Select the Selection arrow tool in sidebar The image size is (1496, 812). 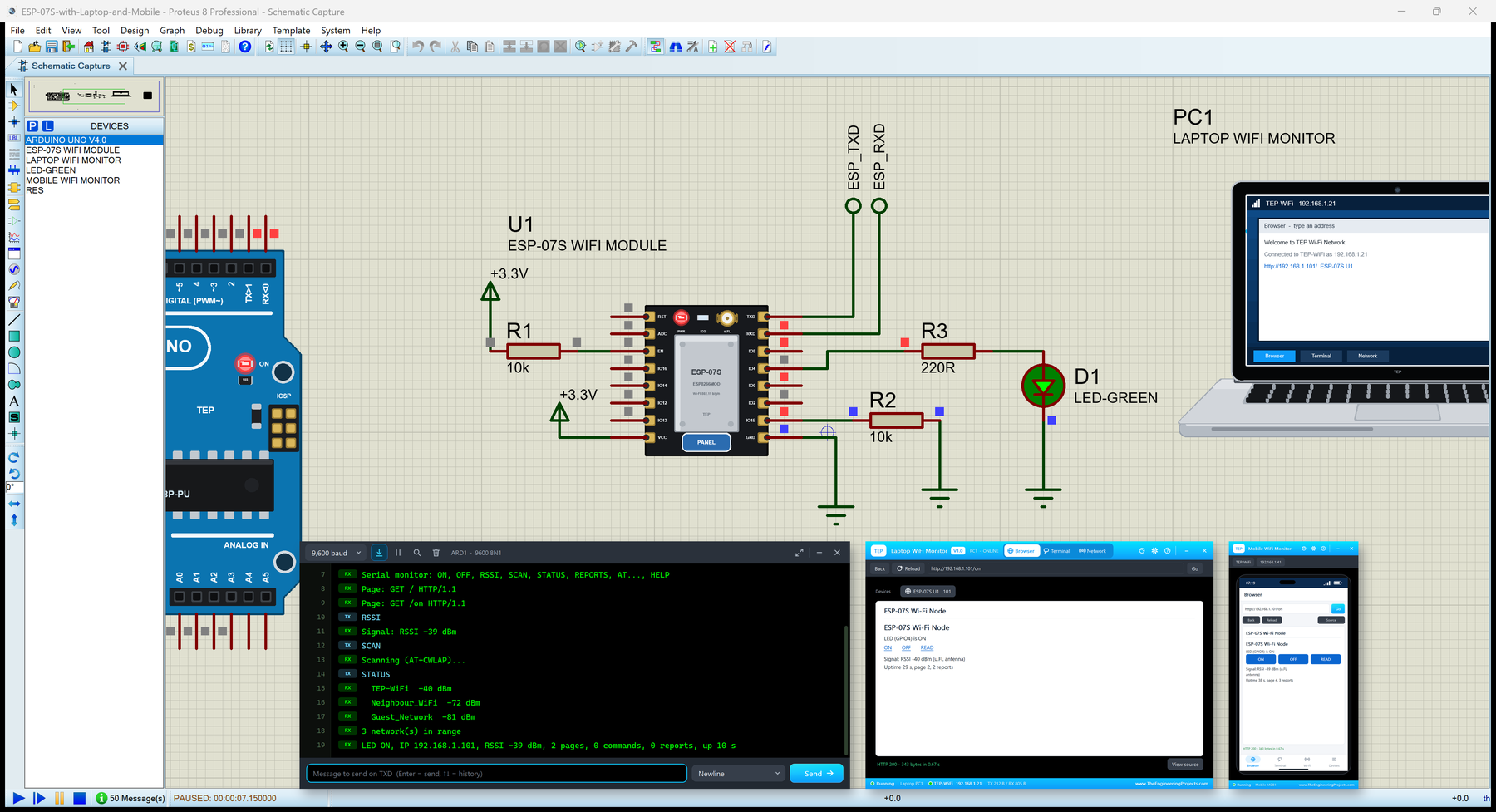[14, 89]
